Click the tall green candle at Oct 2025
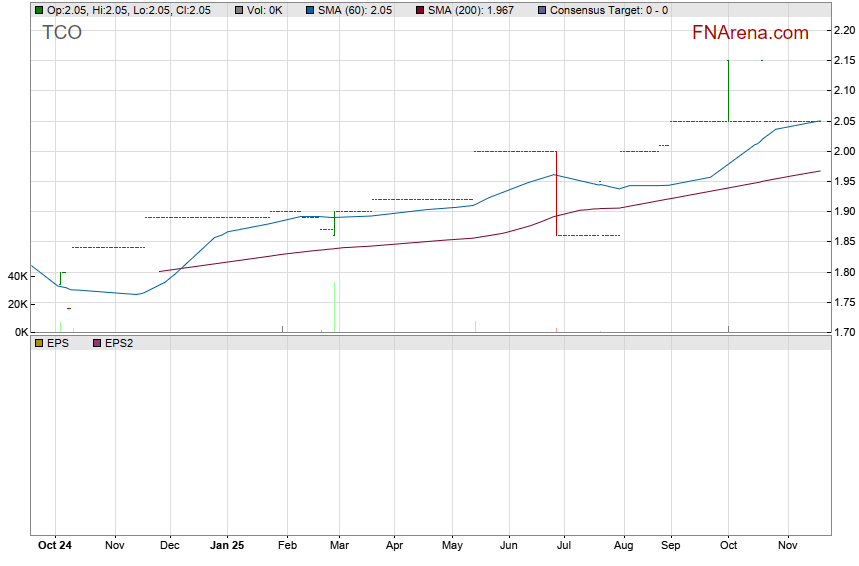 pyautogui.click(x=728, y=91)
